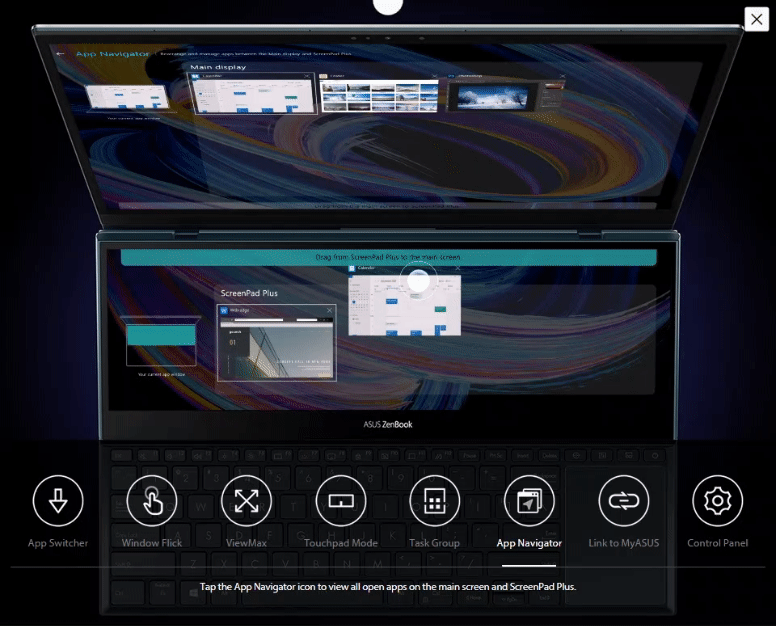Click the Touchpad Mode label
776x626 pixels.
click(340, 543)
